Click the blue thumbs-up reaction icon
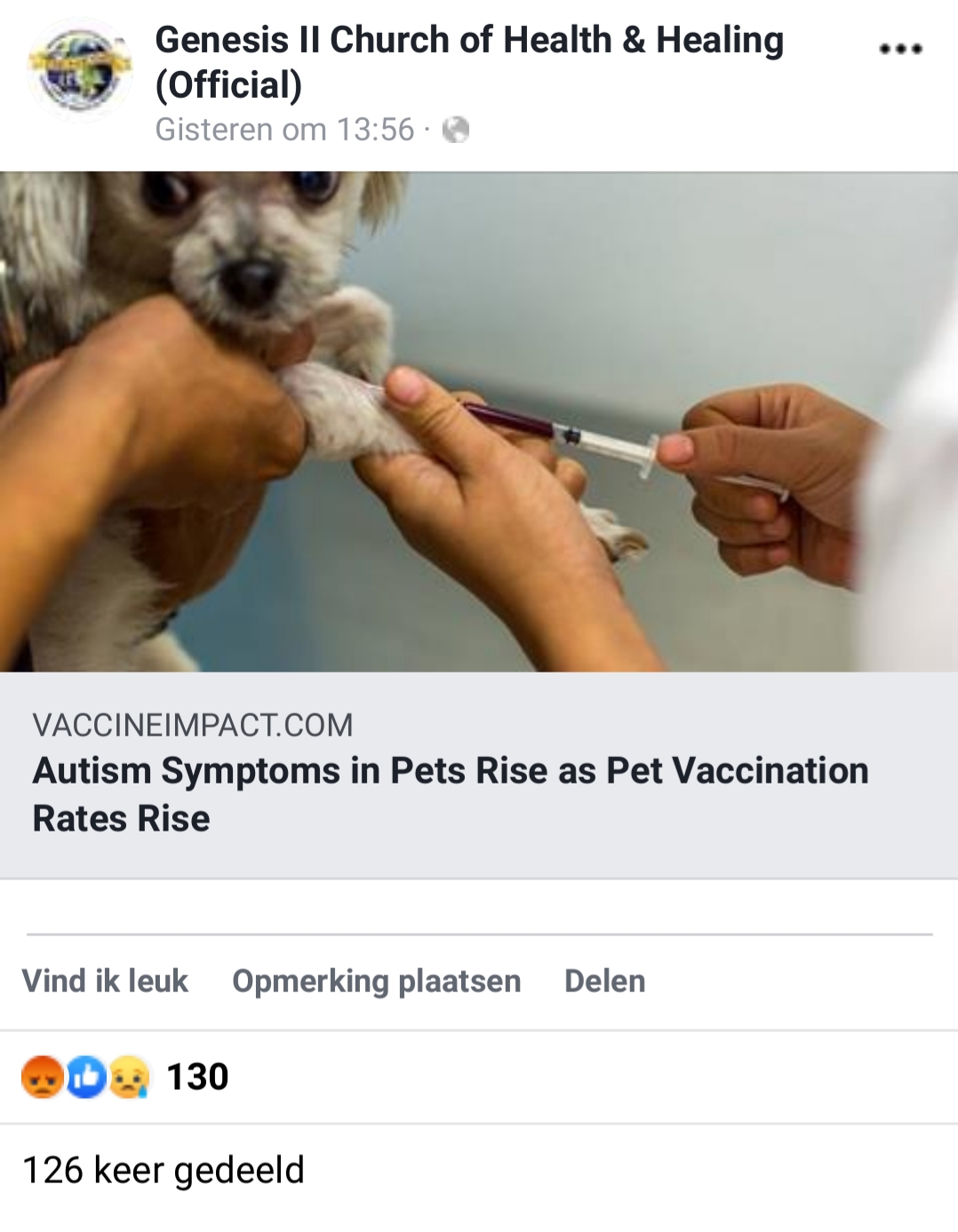The height and width of the screenshot is (1232, 958). (86, 1077)
